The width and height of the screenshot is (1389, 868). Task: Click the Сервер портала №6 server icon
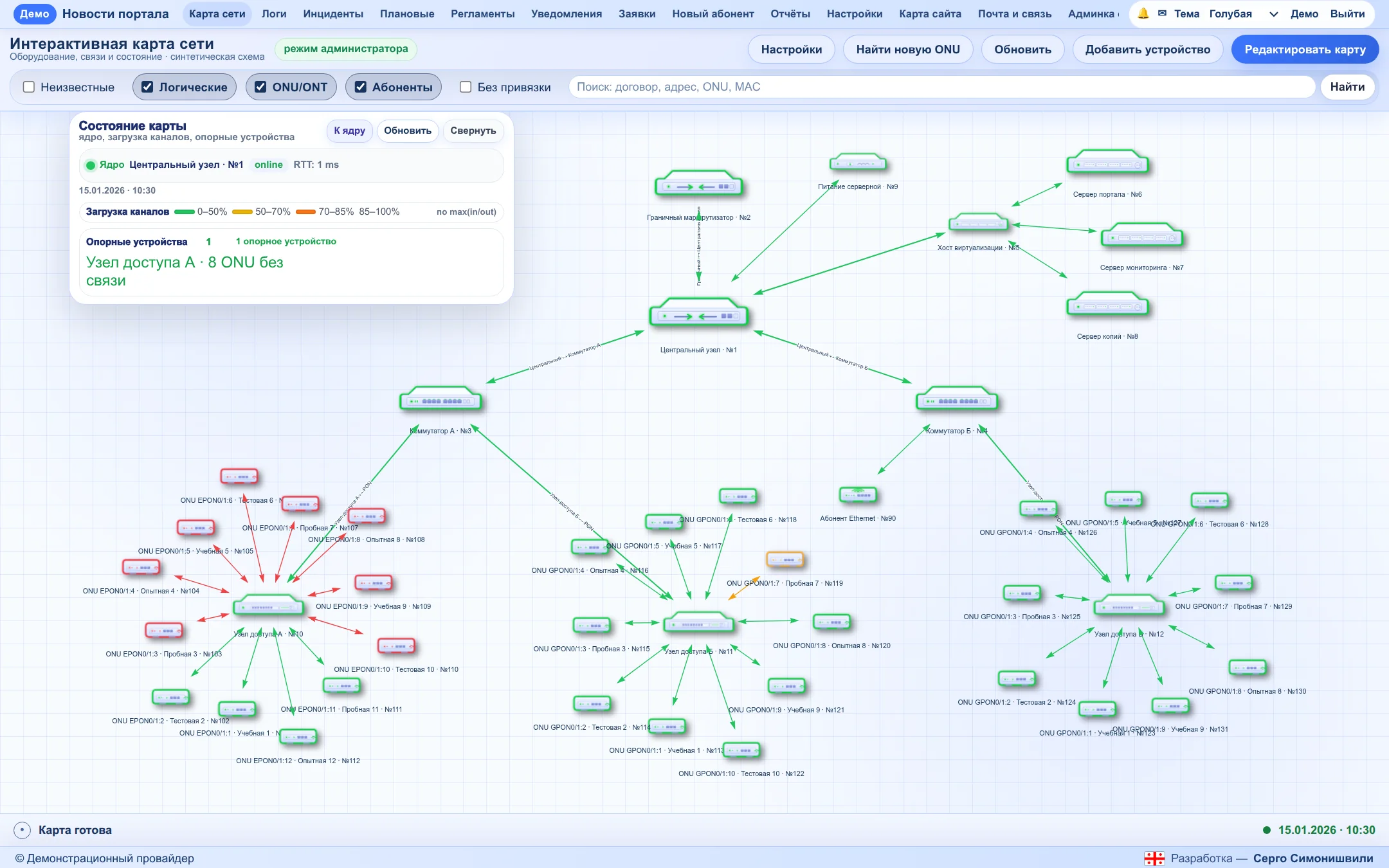click(x=1107, y=163)
